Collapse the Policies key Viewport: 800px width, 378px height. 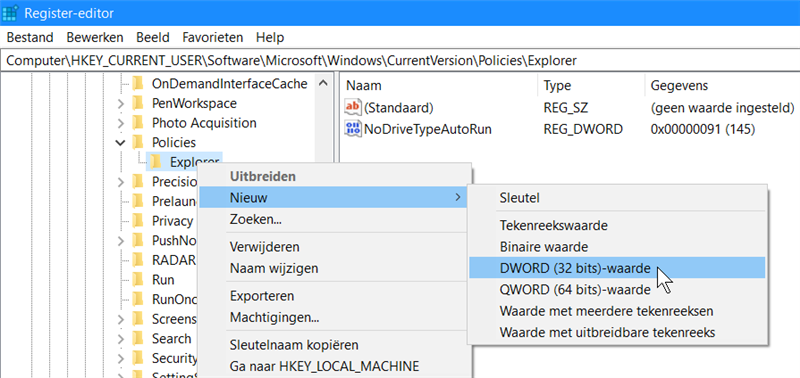(120, 143)
